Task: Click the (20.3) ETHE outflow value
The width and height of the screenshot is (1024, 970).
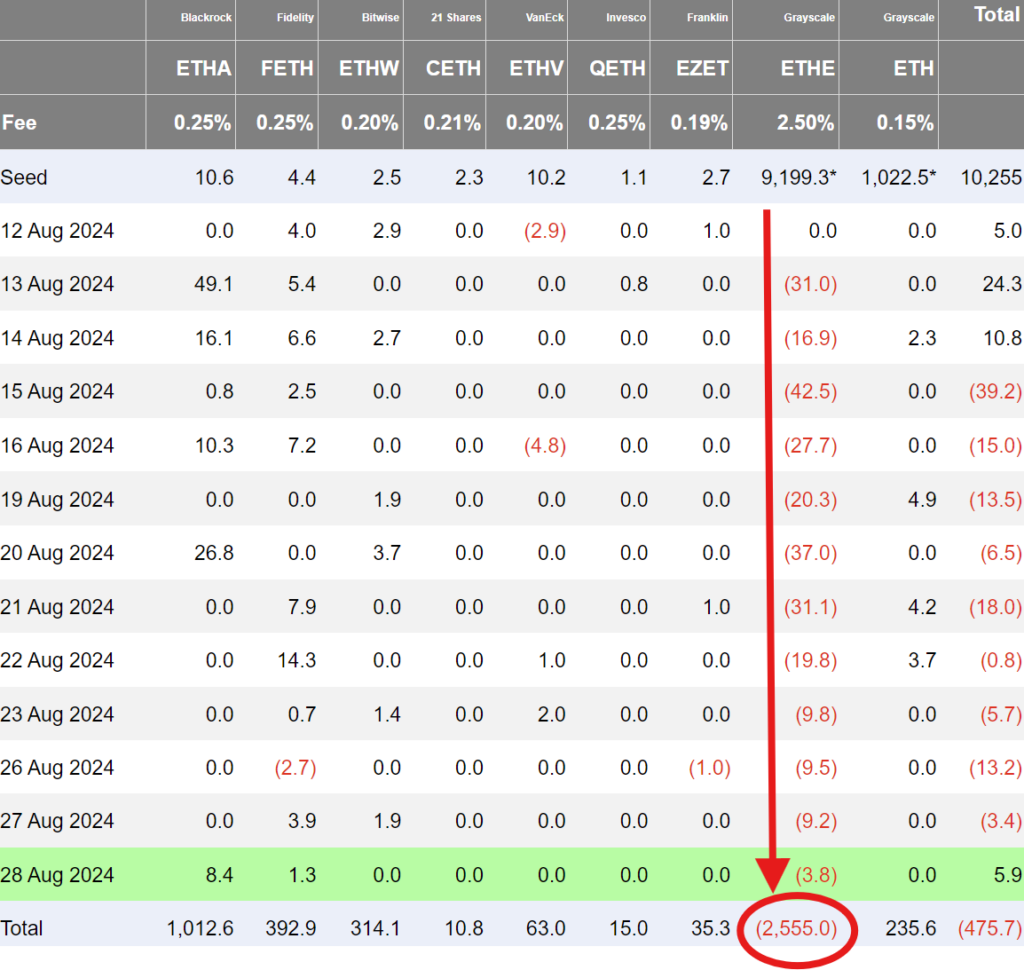Action: click(810, 500)
